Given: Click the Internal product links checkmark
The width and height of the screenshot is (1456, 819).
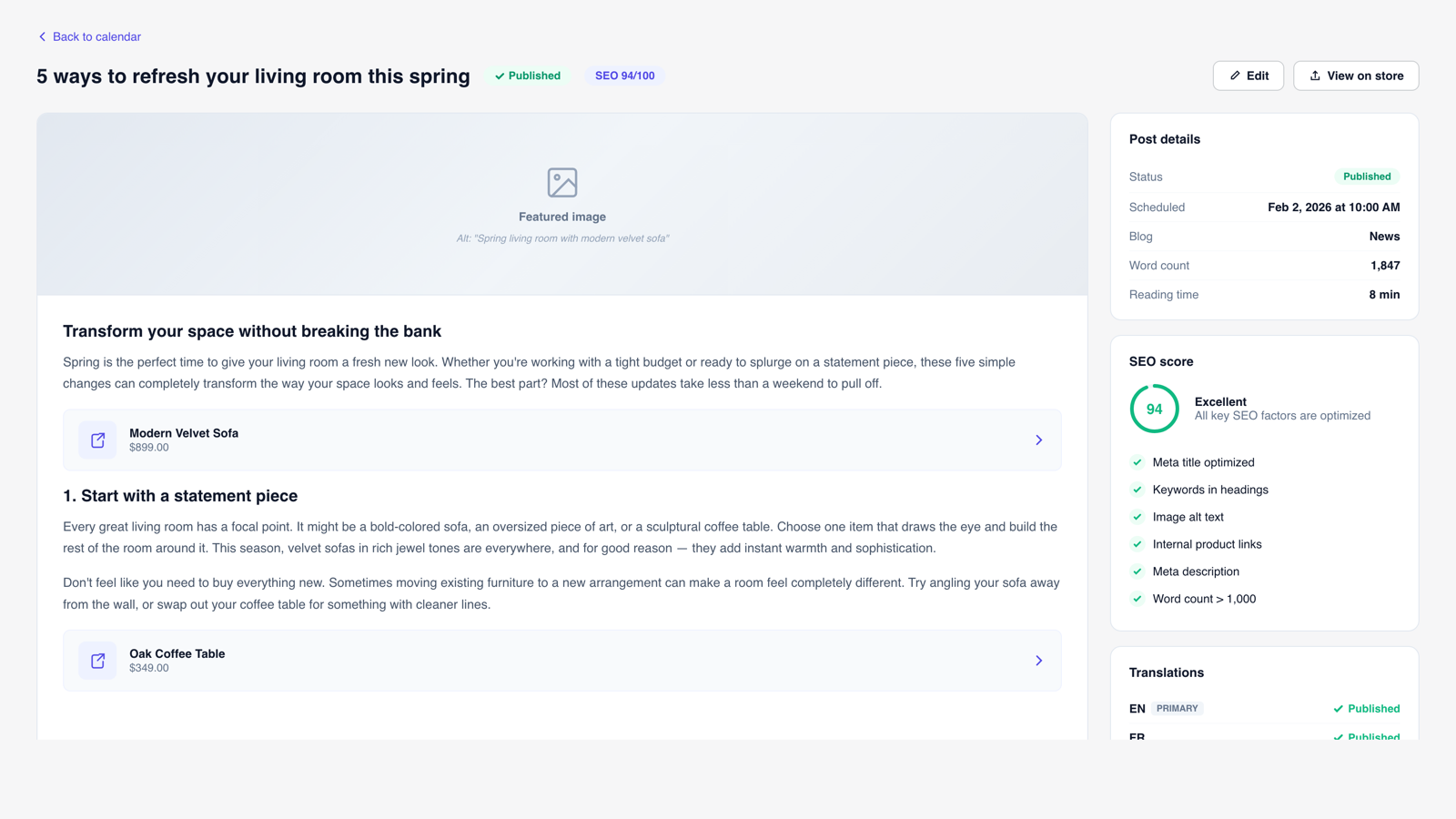Looking at the screenshot, I should pos(1137,544).
